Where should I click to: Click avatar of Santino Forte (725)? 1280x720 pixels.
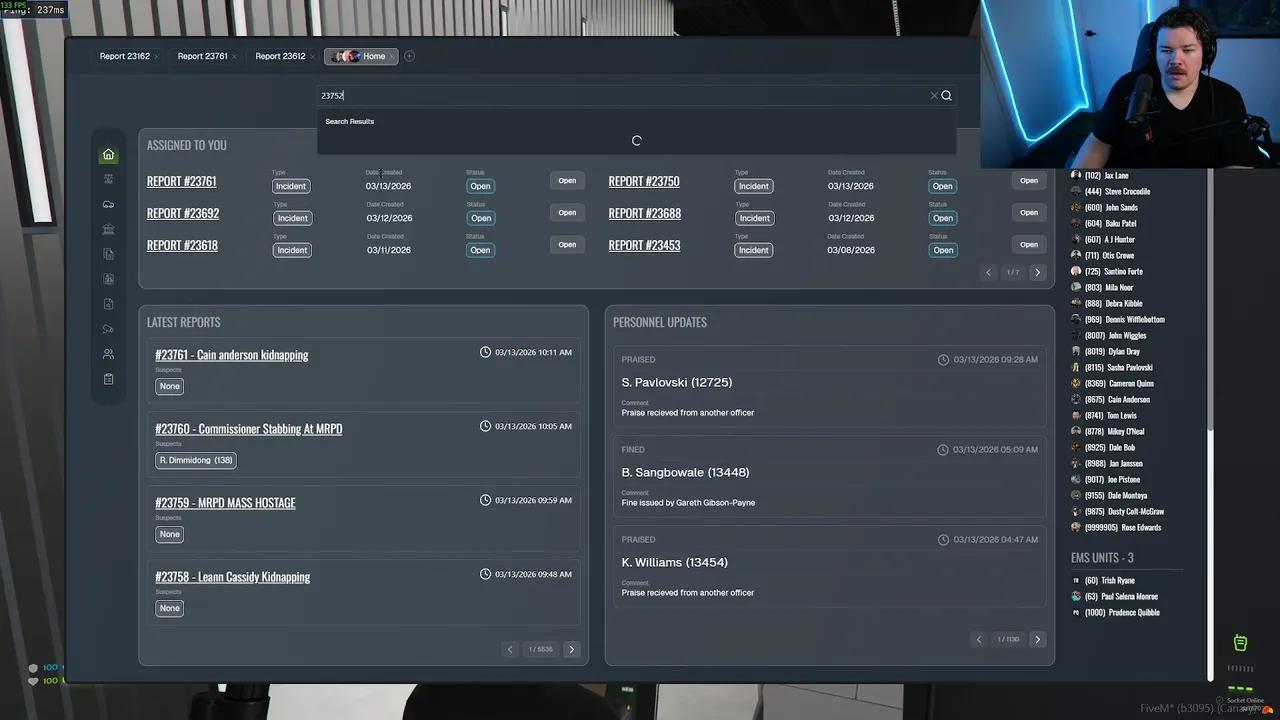point(1076,271)
